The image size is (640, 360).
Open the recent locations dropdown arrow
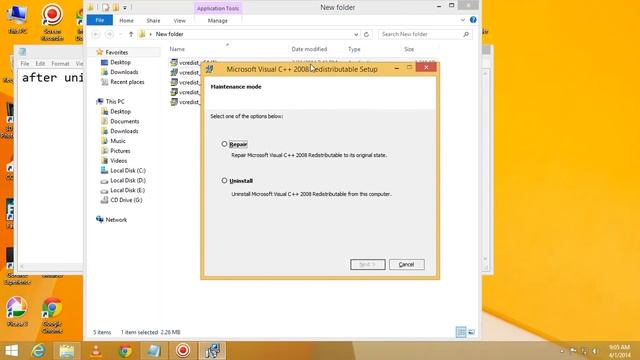point(121,34)
